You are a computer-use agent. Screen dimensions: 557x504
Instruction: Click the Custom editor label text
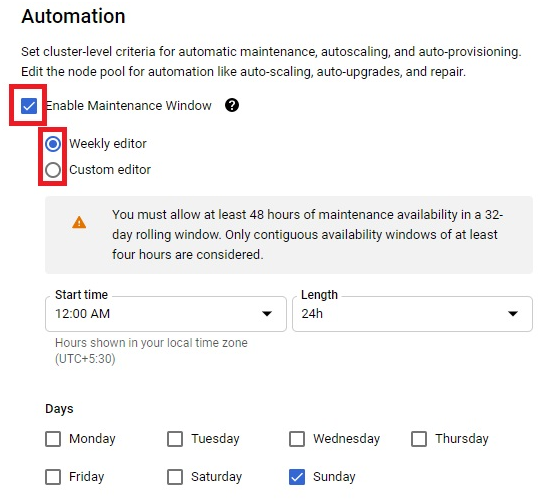point(110,170)
